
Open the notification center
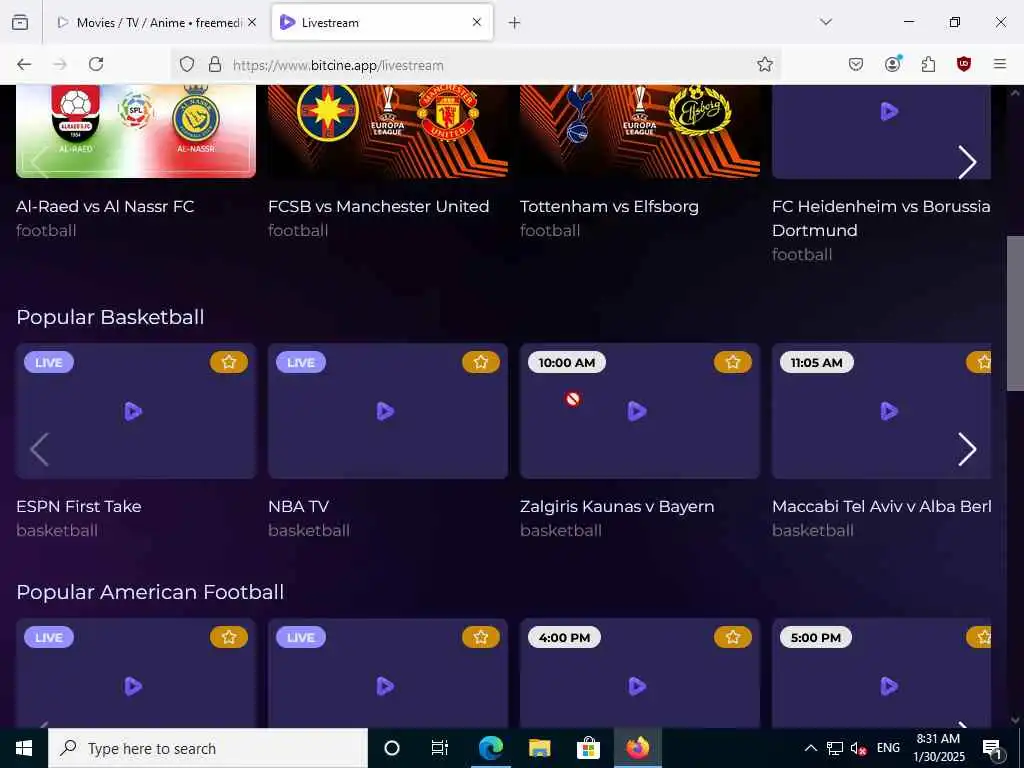tap(992, 748)
